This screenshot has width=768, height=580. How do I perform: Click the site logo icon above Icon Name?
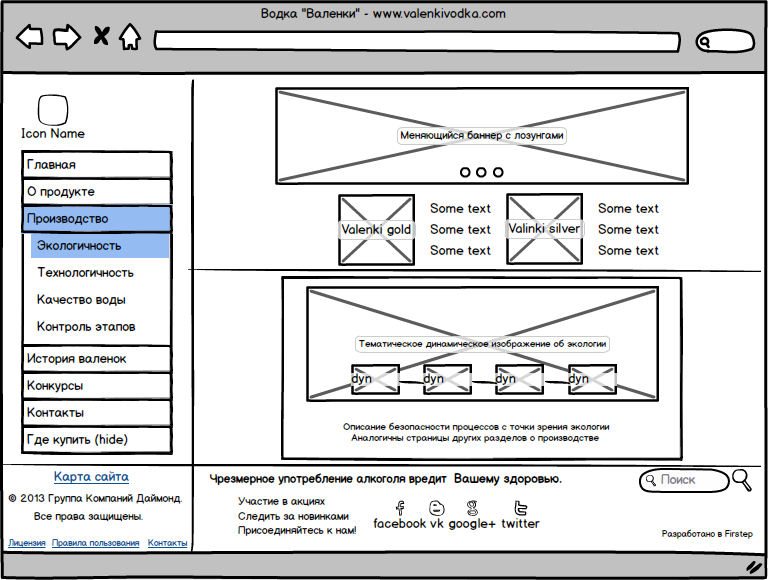tap(53, 110)
